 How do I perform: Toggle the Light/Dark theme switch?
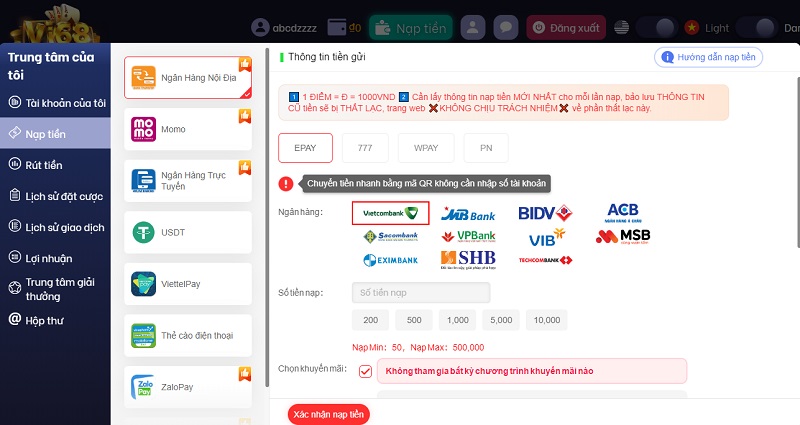tap(756, 28)
